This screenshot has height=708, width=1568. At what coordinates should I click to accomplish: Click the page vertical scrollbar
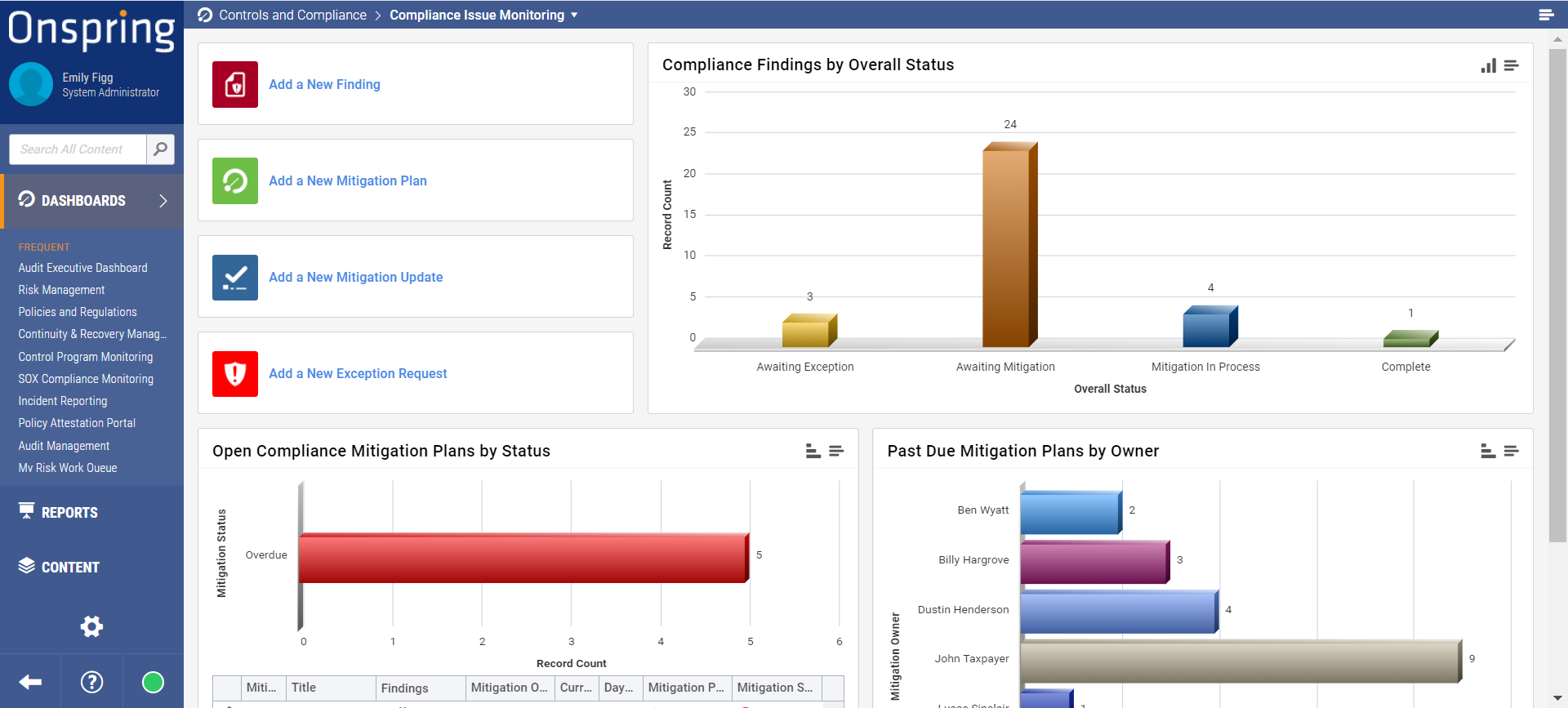(x=1557, y=295)
